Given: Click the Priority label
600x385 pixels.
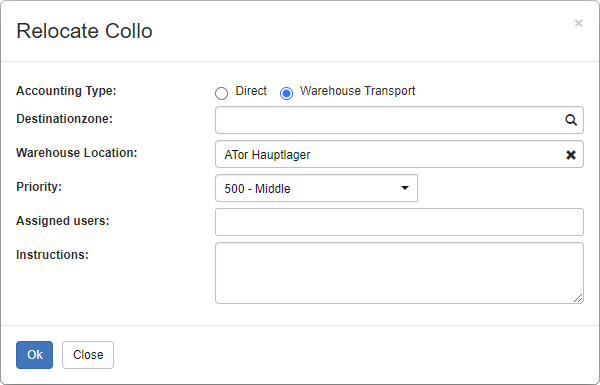Looking at the screenshot, I should 39,187.
